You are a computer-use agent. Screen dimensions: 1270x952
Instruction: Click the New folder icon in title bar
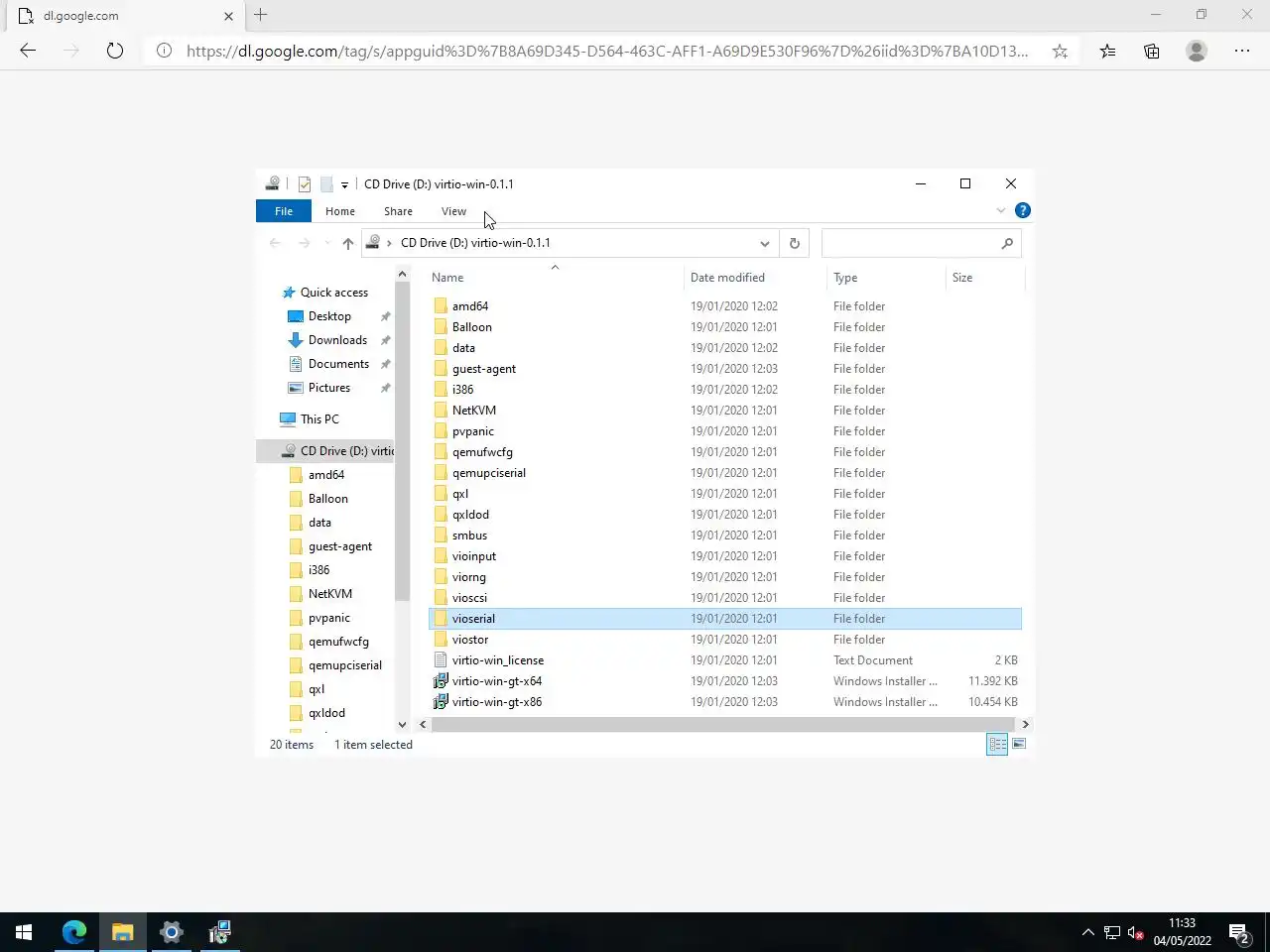pos(326,184)
